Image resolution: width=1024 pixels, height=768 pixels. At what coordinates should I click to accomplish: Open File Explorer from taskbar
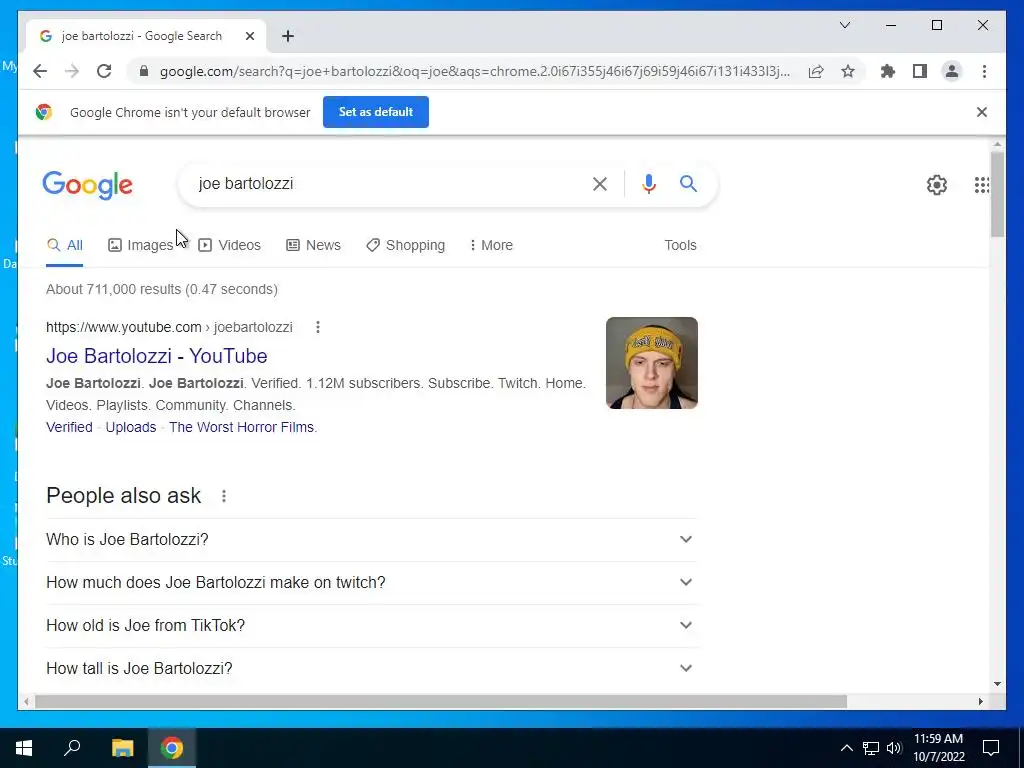(122, 748)
